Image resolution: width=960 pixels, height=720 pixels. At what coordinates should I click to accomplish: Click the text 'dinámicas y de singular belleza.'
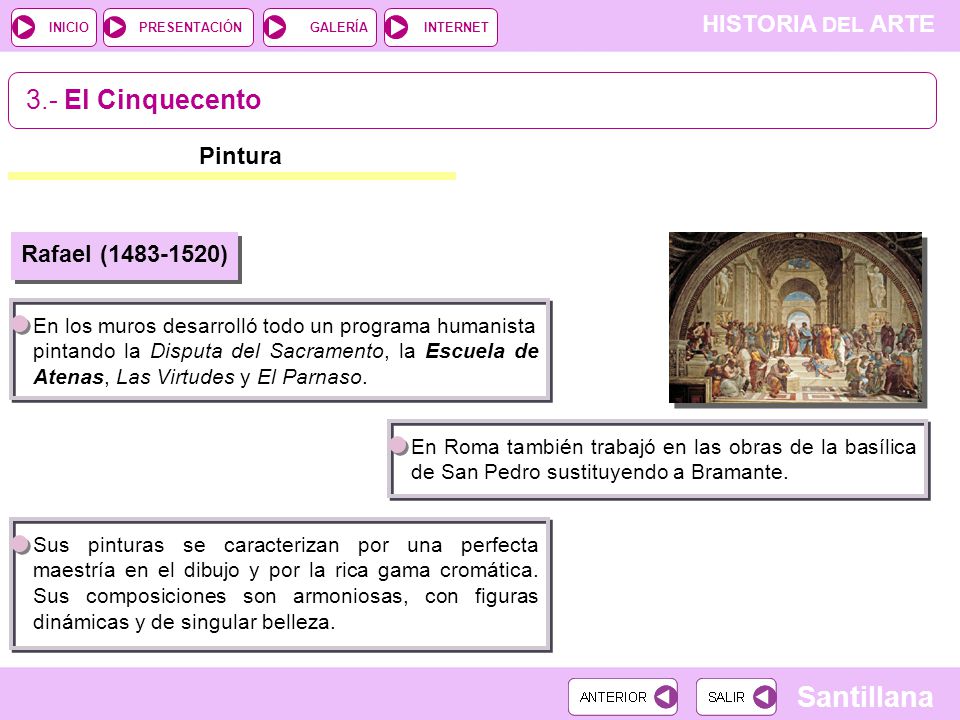click(184, 622)
